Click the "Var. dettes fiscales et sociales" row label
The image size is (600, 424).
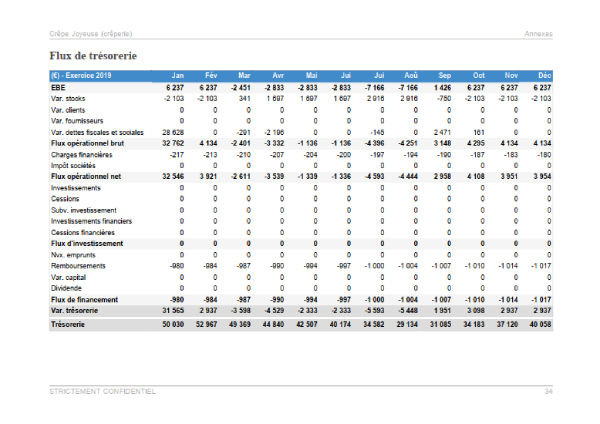tap(97, 132)
